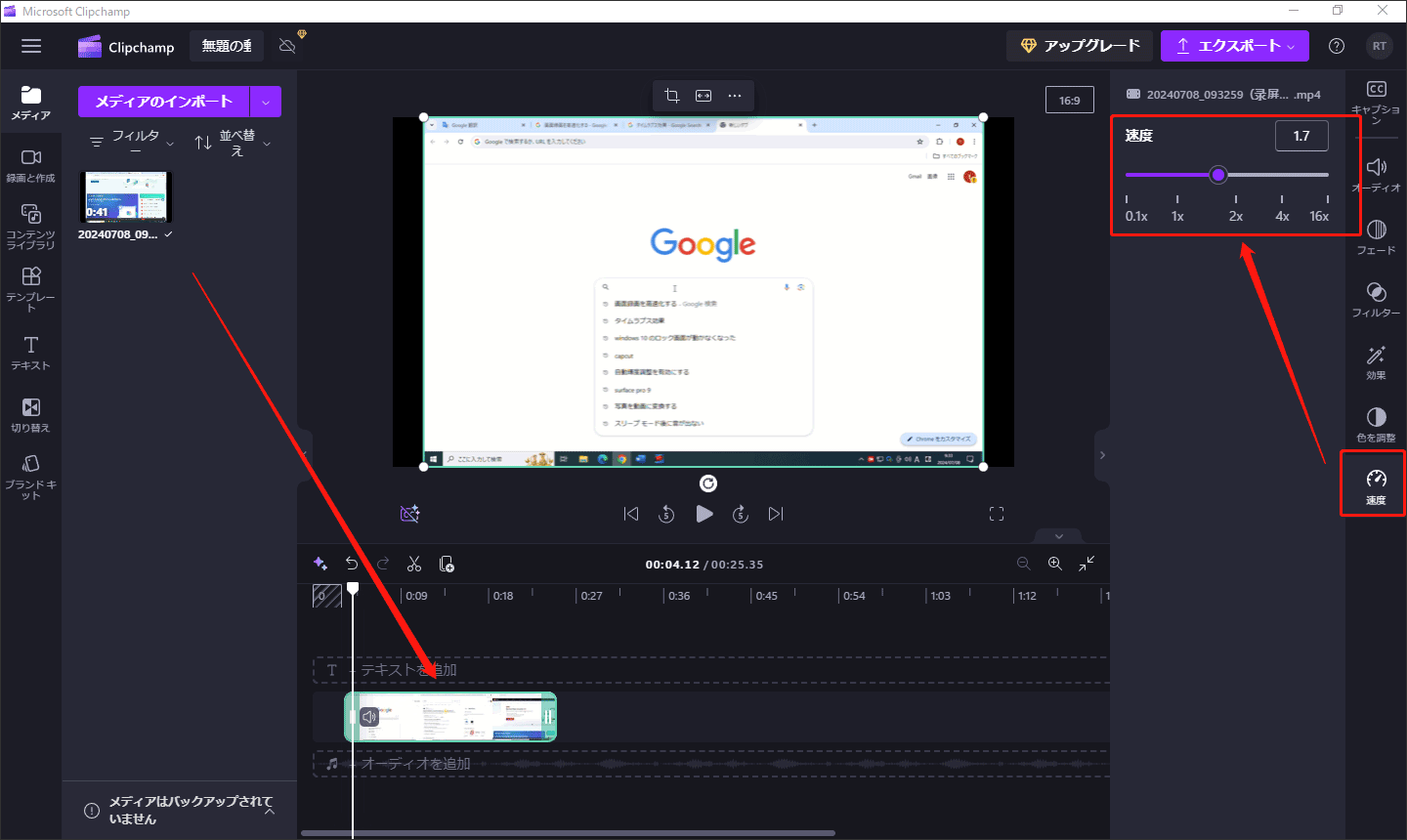The width and height of the screenshot is (1407, 840).
Task: Split clip with the scissors tool
Action: click(414, 564)
